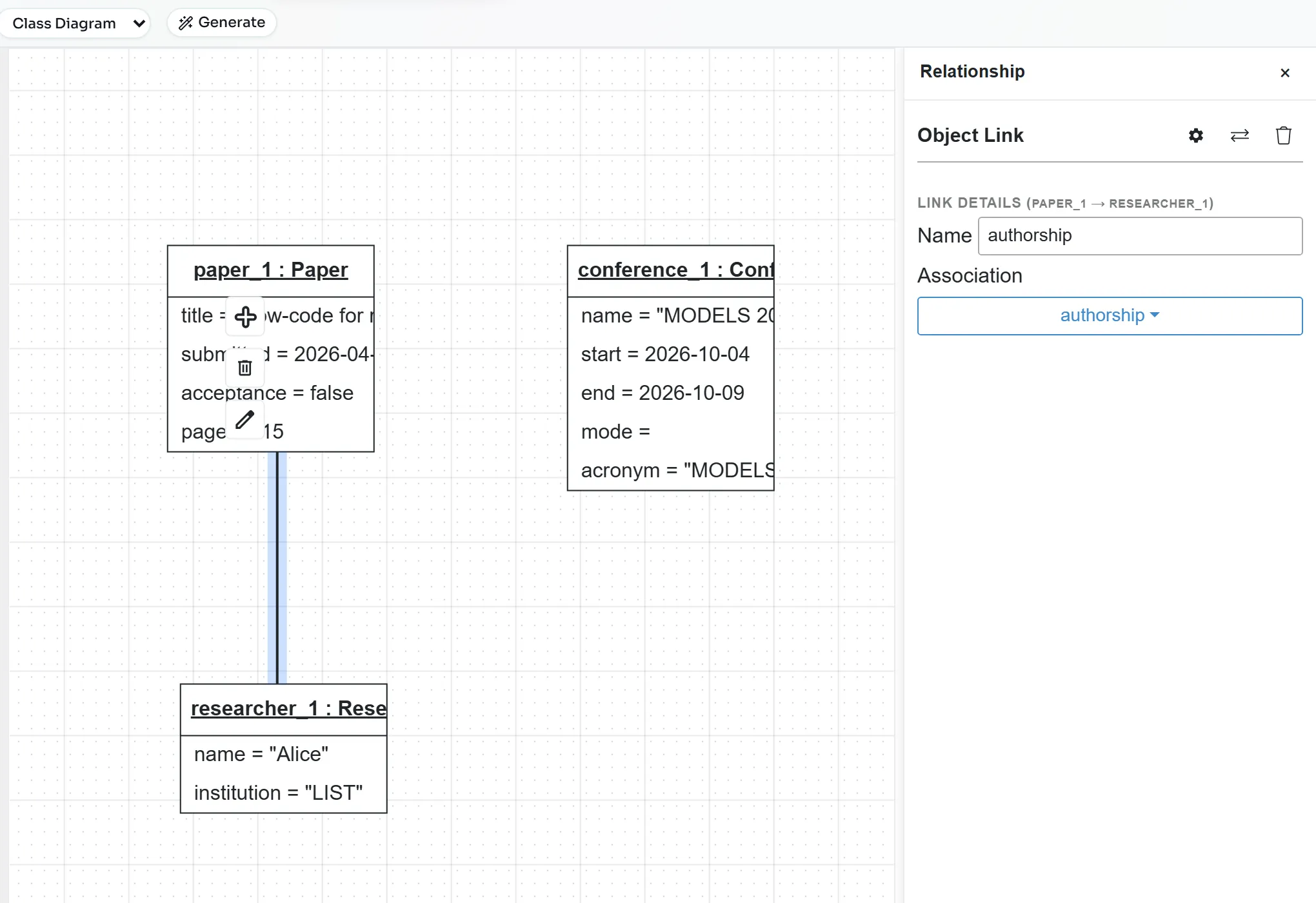Click the small trash icon on paper_1
Viewport: 1316px width, 903px height.
coord(245,368)
